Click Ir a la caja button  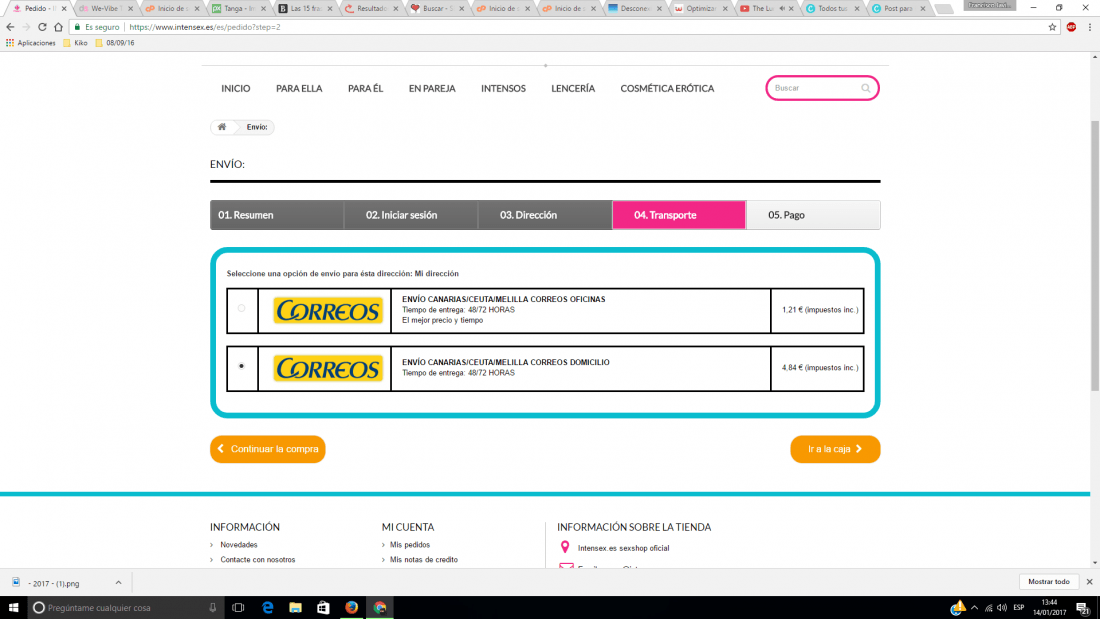(835, 449)
